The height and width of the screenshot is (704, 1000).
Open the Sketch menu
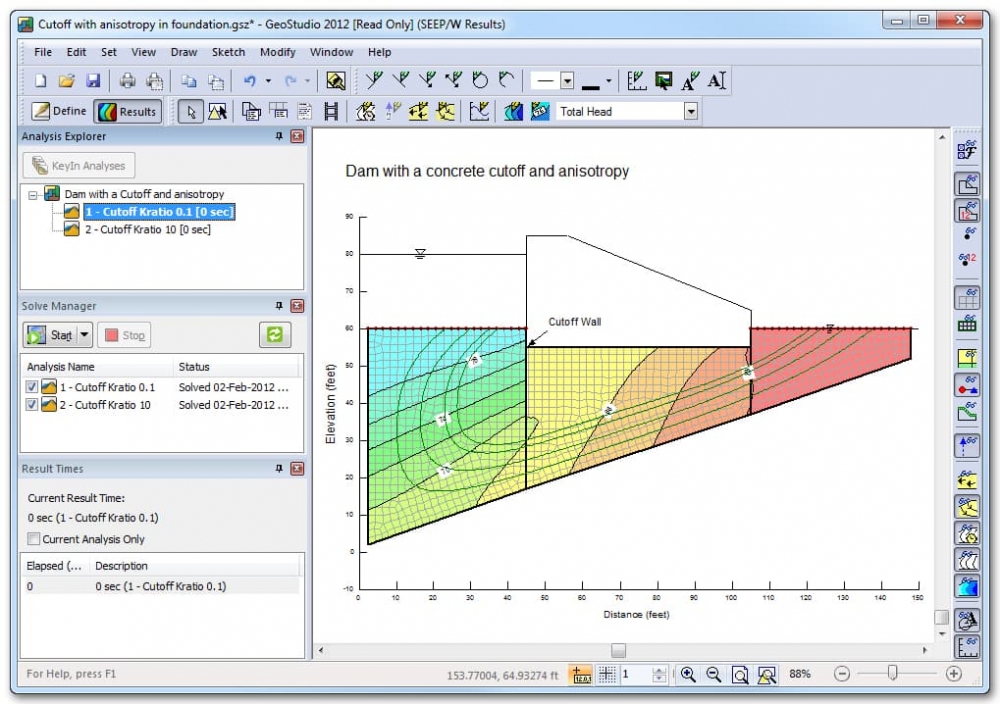228,52
